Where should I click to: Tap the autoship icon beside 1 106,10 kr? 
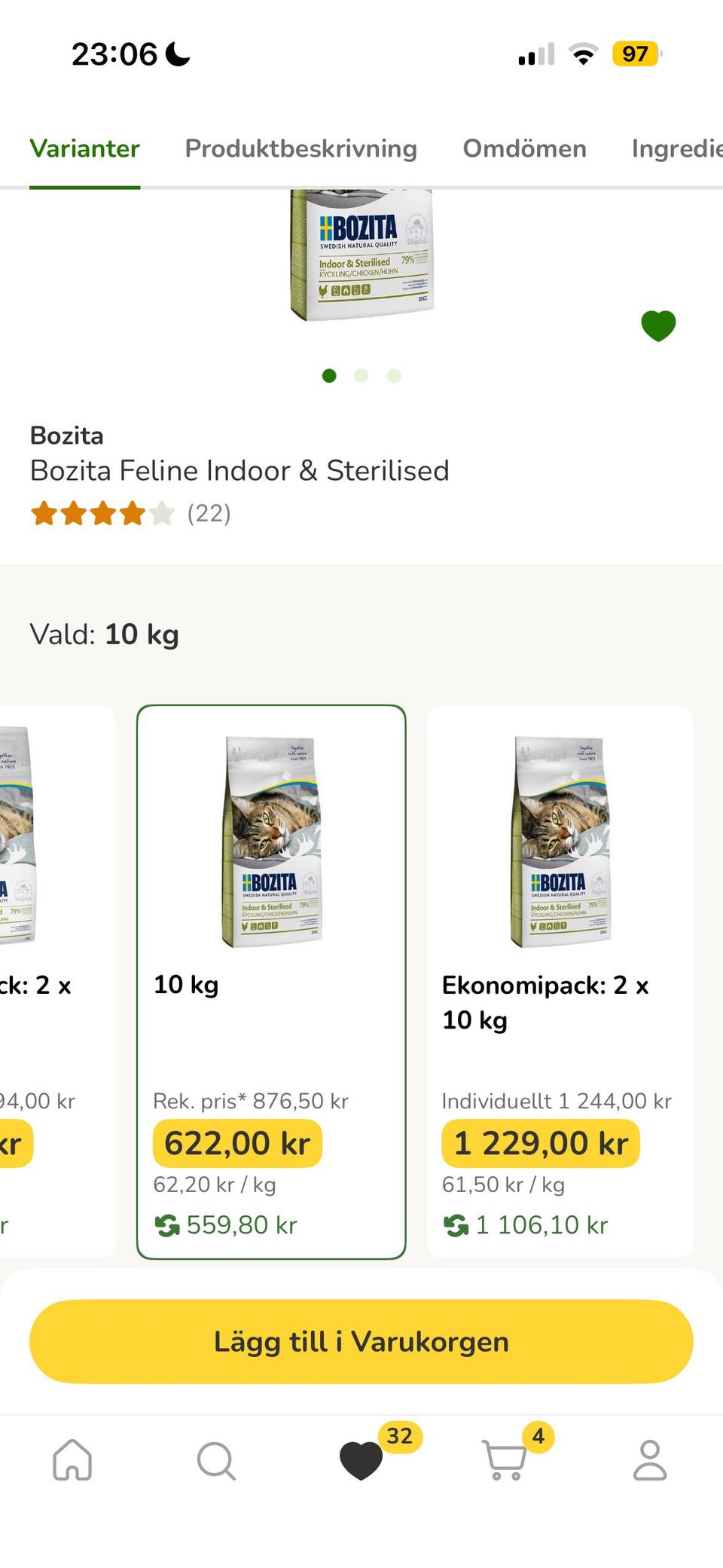456,1225
